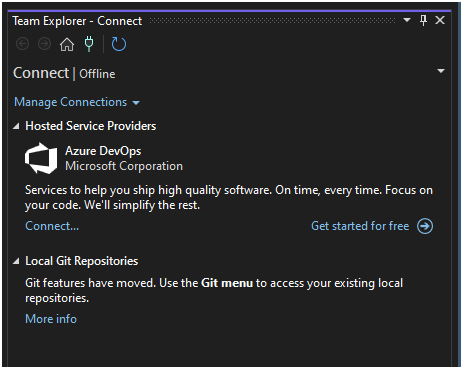461x368 pixels.
Task: Select the Azure DevOps provider name
Action: tap(103, 151)
